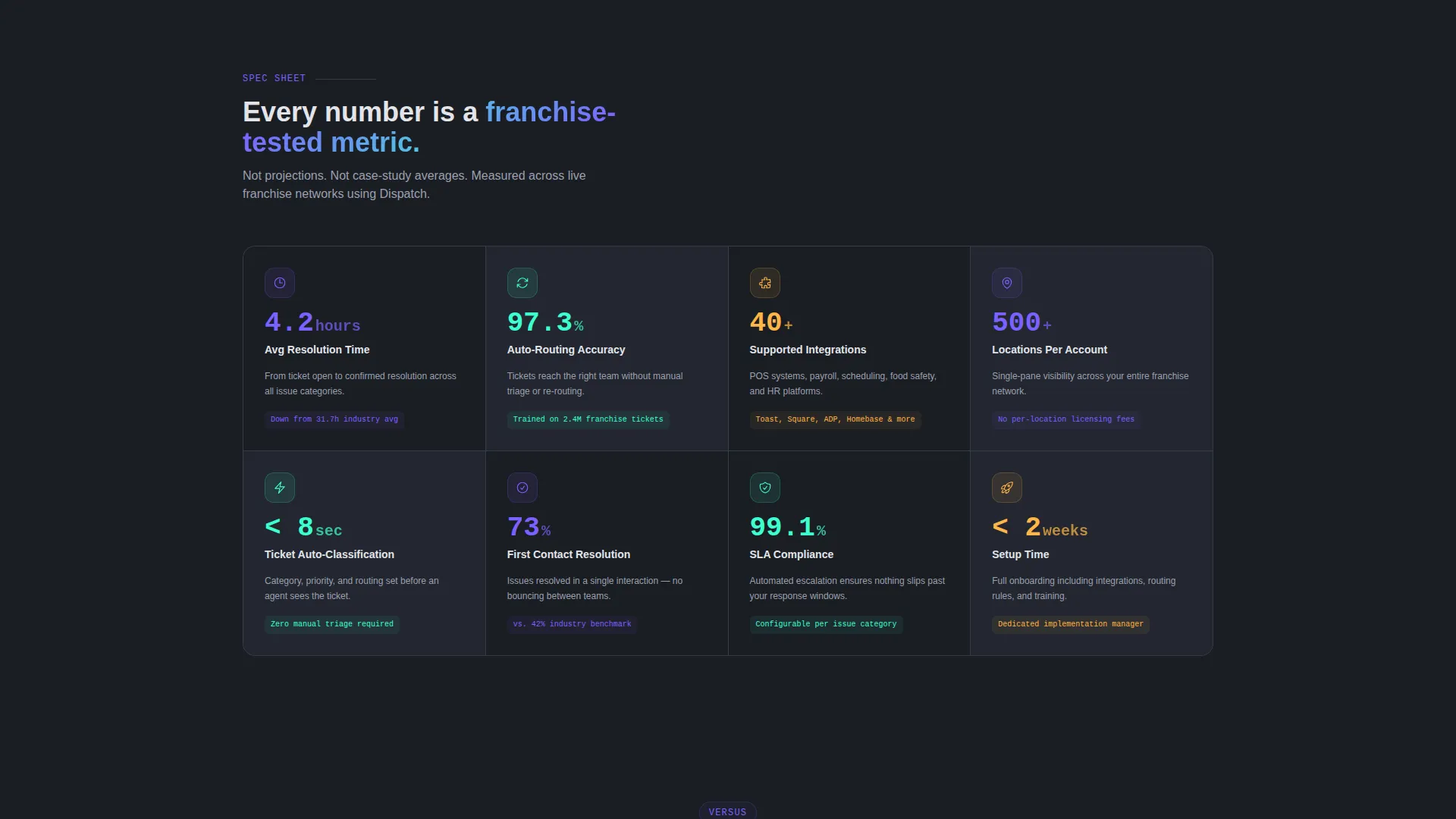Click the map pin icon above 500+
This screenshot has height=819, width=1456.
[x=1007, y=283]
